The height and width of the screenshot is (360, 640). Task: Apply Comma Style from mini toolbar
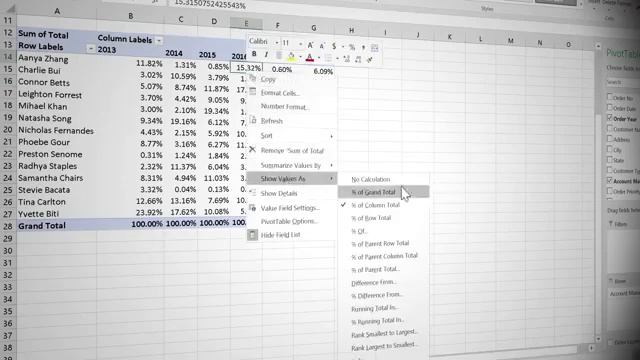pyautogui.click(x=363, y=48)
